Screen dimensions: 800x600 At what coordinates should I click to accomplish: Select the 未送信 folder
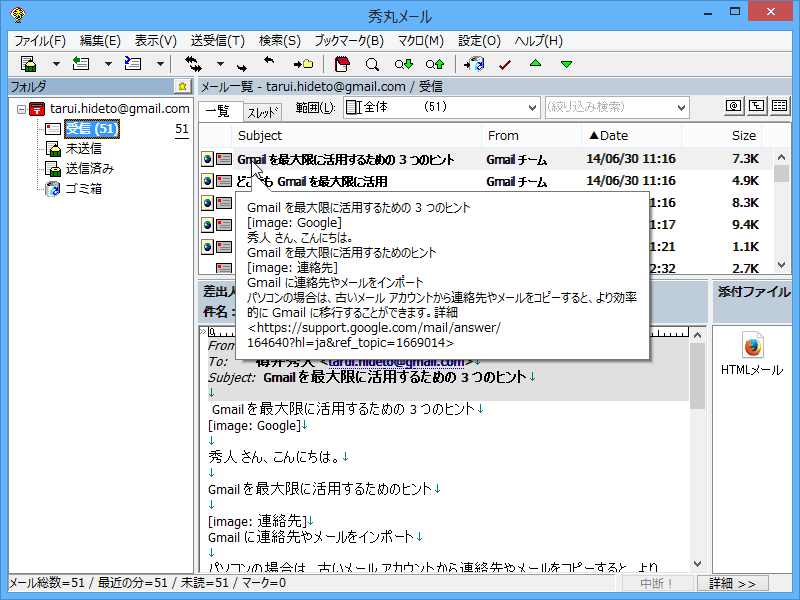point(84,148)
